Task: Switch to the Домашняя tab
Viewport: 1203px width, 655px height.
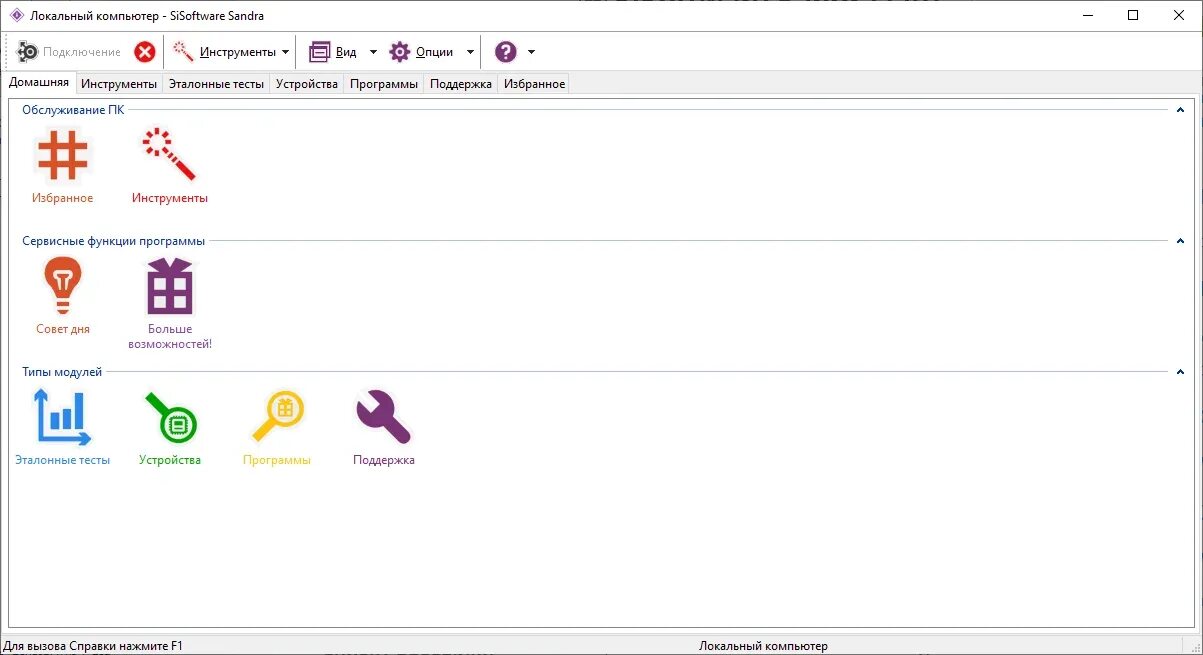Action: coord(39,83)
